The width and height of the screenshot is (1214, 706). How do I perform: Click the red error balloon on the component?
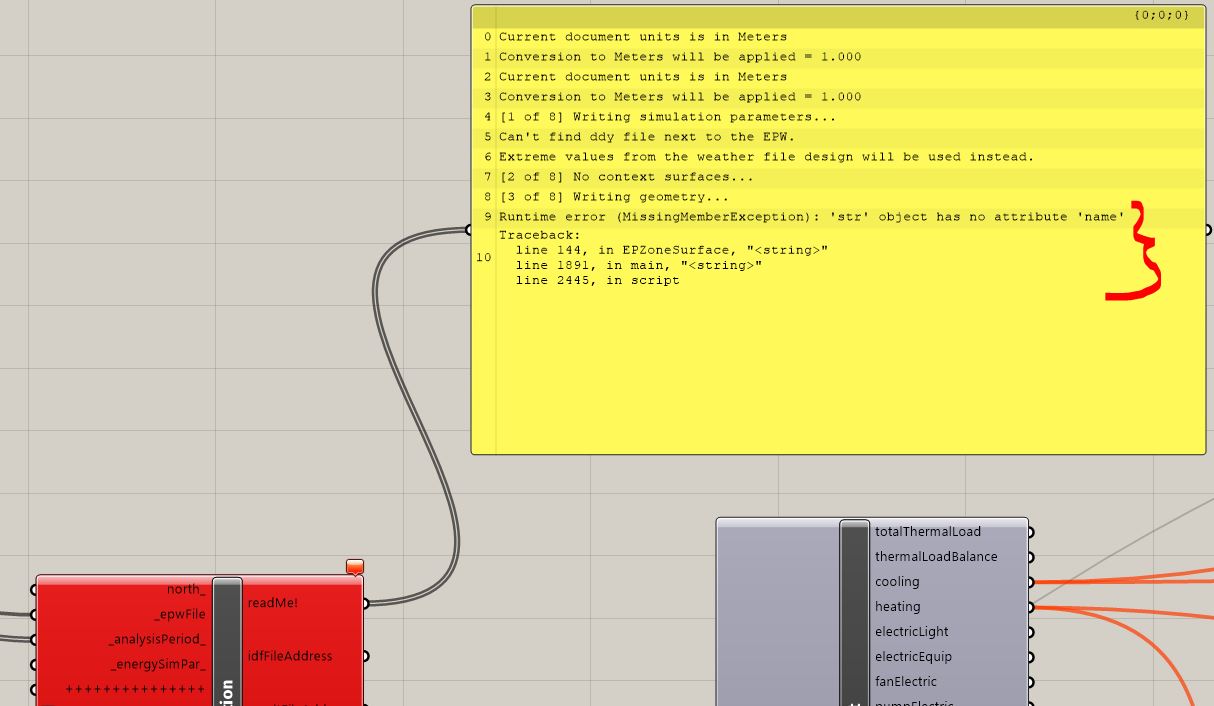(355, 567)
